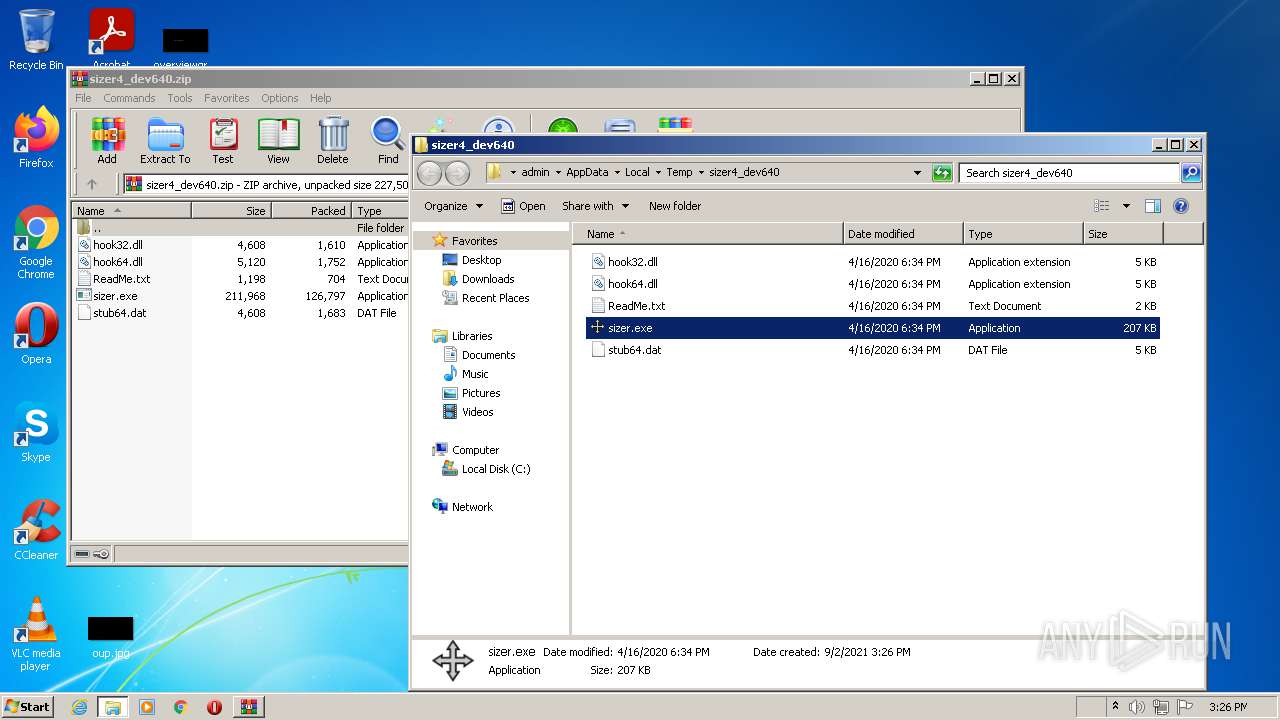Screen dimensions: 1280x720
Task: Open Internet Explorer from the taskbar
Action: tap(79, 707)
